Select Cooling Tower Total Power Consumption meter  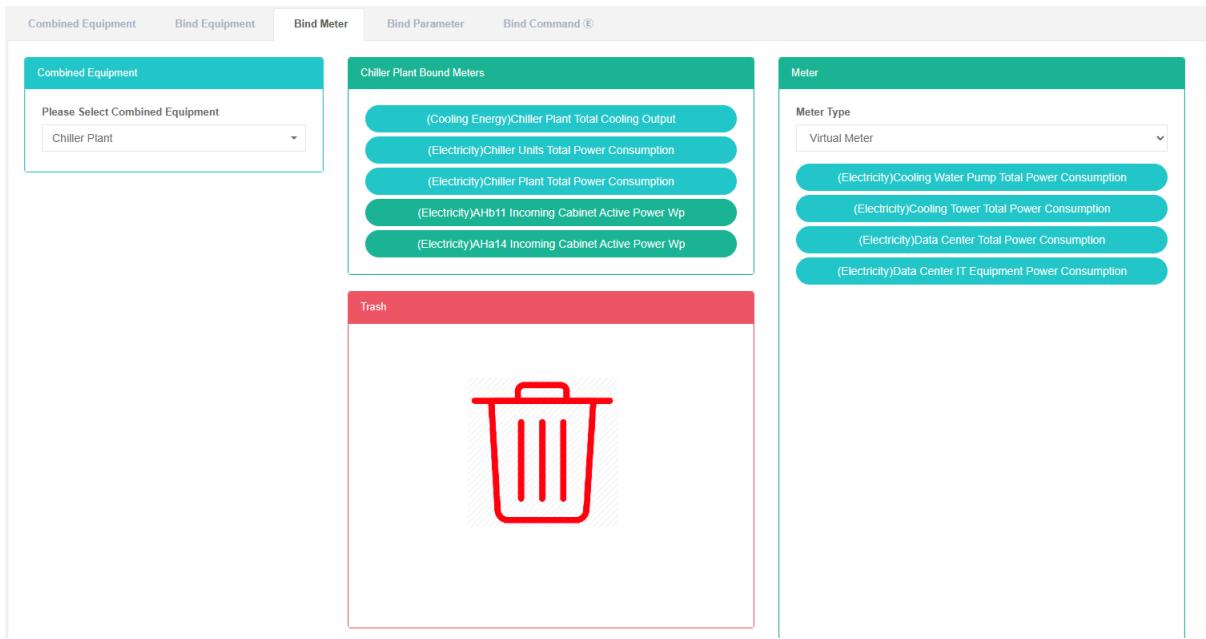981,208
